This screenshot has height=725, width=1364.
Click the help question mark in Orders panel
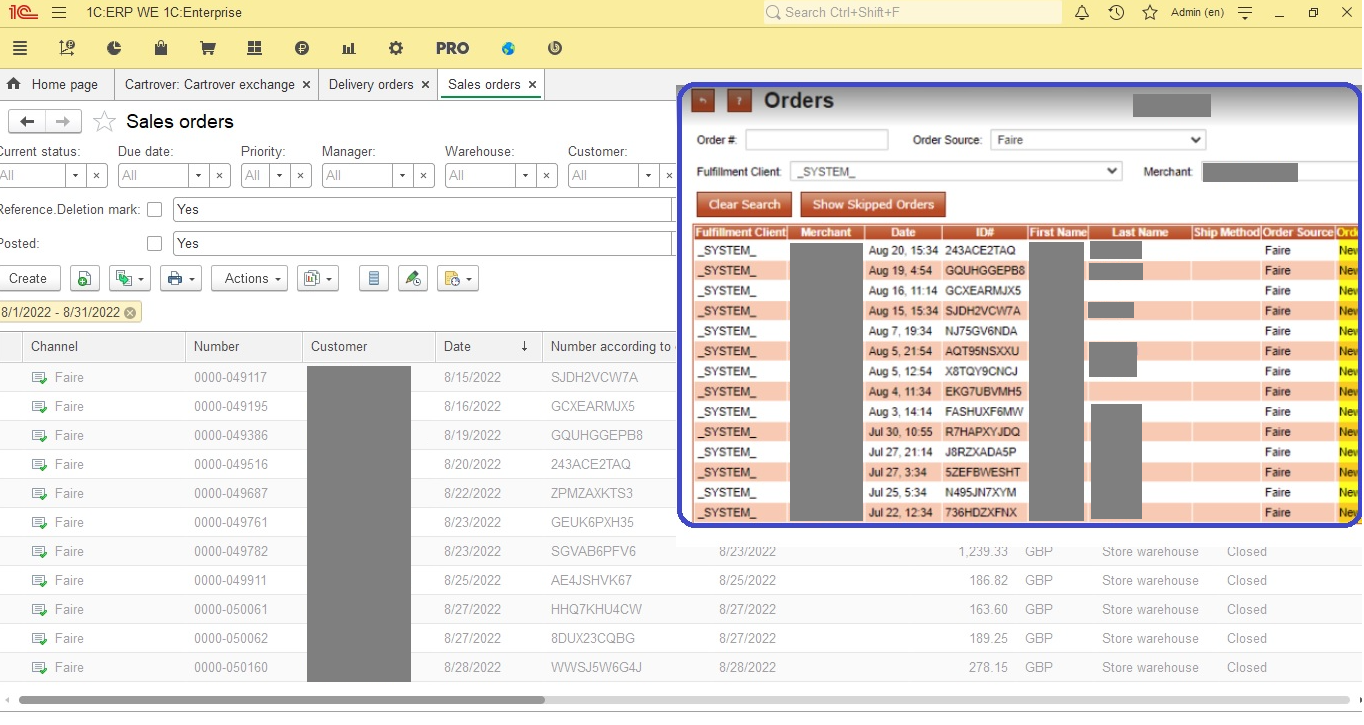point(739,101)
